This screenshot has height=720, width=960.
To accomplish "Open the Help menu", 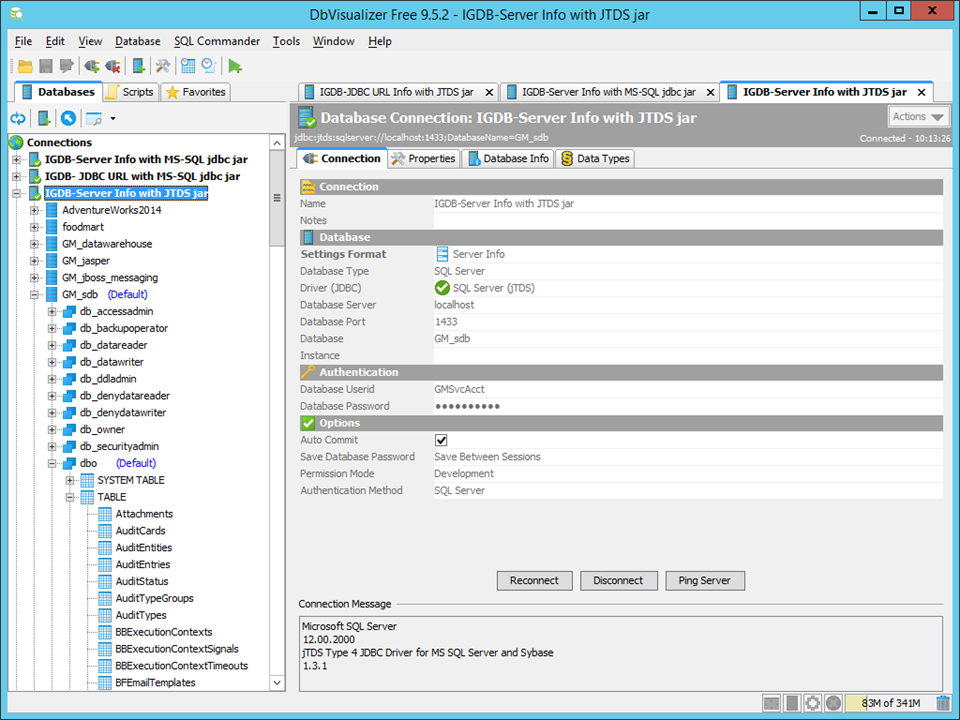I will click(x=380, y=41).
